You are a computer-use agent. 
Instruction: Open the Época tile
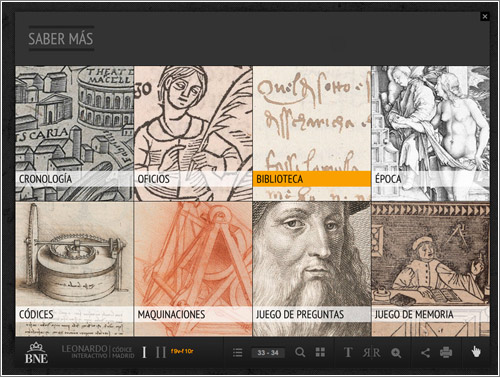[x=431, y=133]
